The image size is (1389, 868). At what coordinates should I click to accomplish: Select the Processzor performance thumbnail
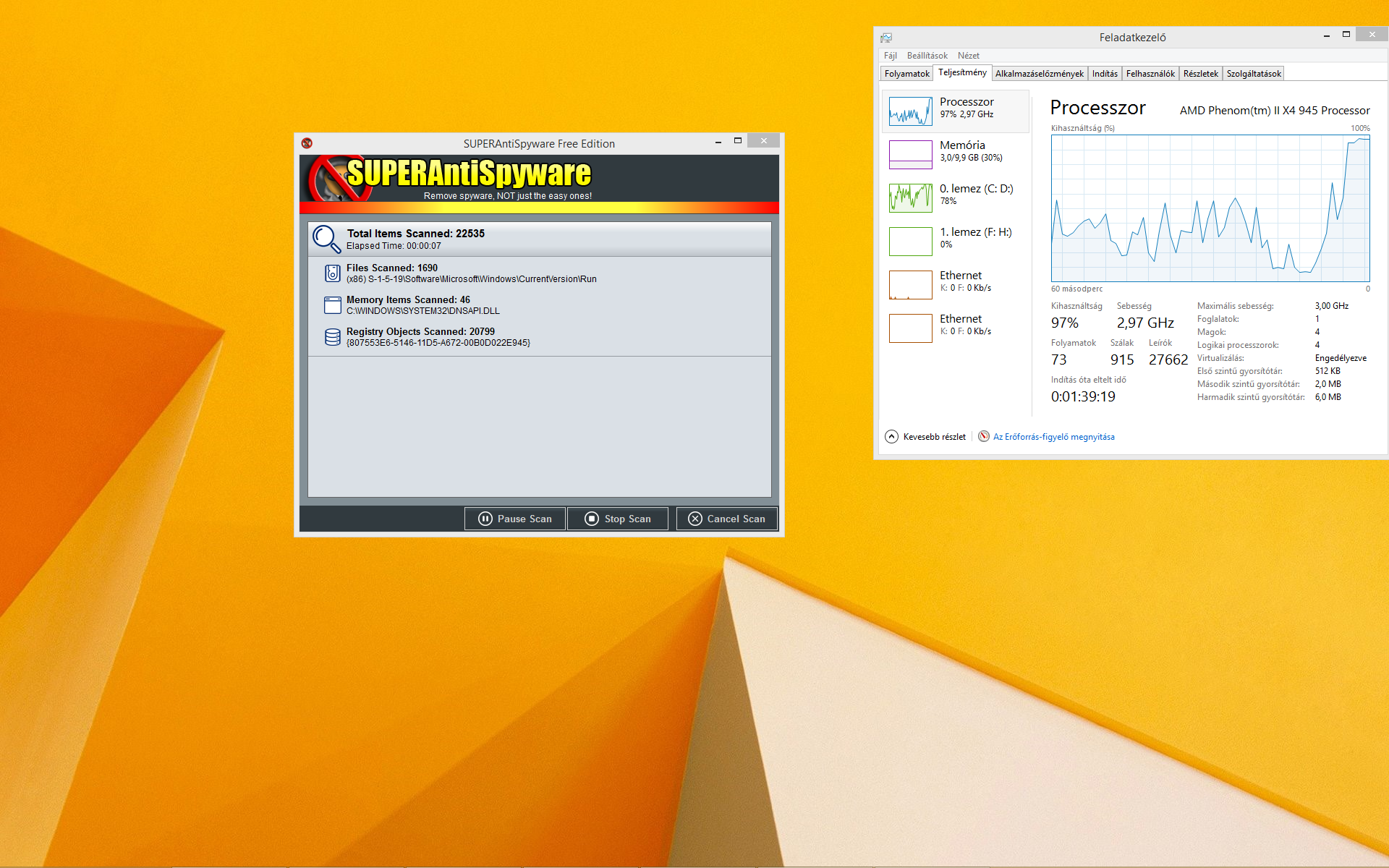tap(910, 111)
